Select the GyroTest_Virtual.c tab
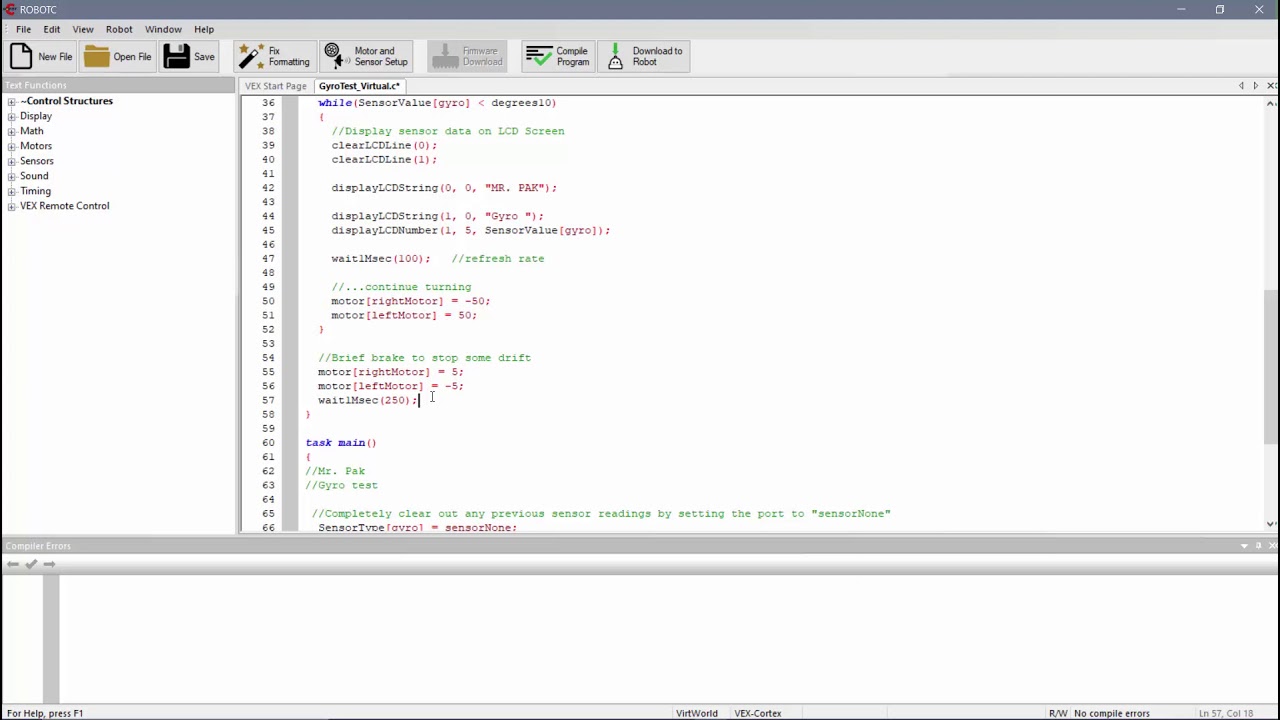This screenshot has height=720, width=1280. pos(359,86)
